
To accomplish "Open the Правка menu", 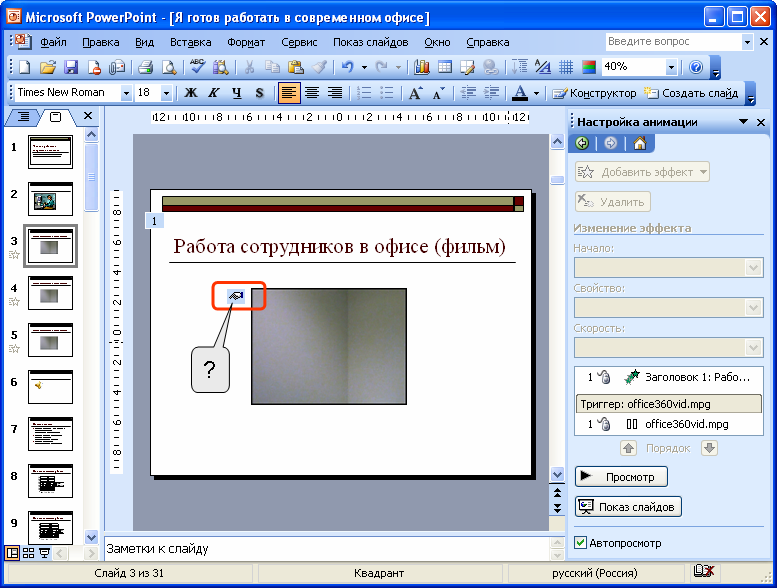I will [x=101, y=42].
